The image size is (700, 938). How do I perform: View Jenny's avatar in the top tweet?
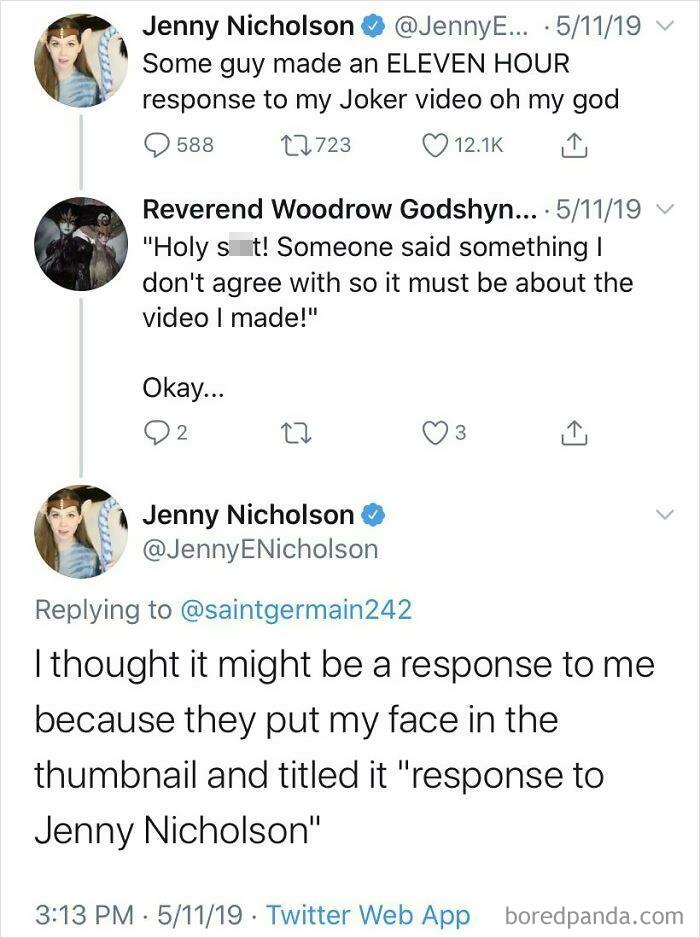click(x=81, y=61)
